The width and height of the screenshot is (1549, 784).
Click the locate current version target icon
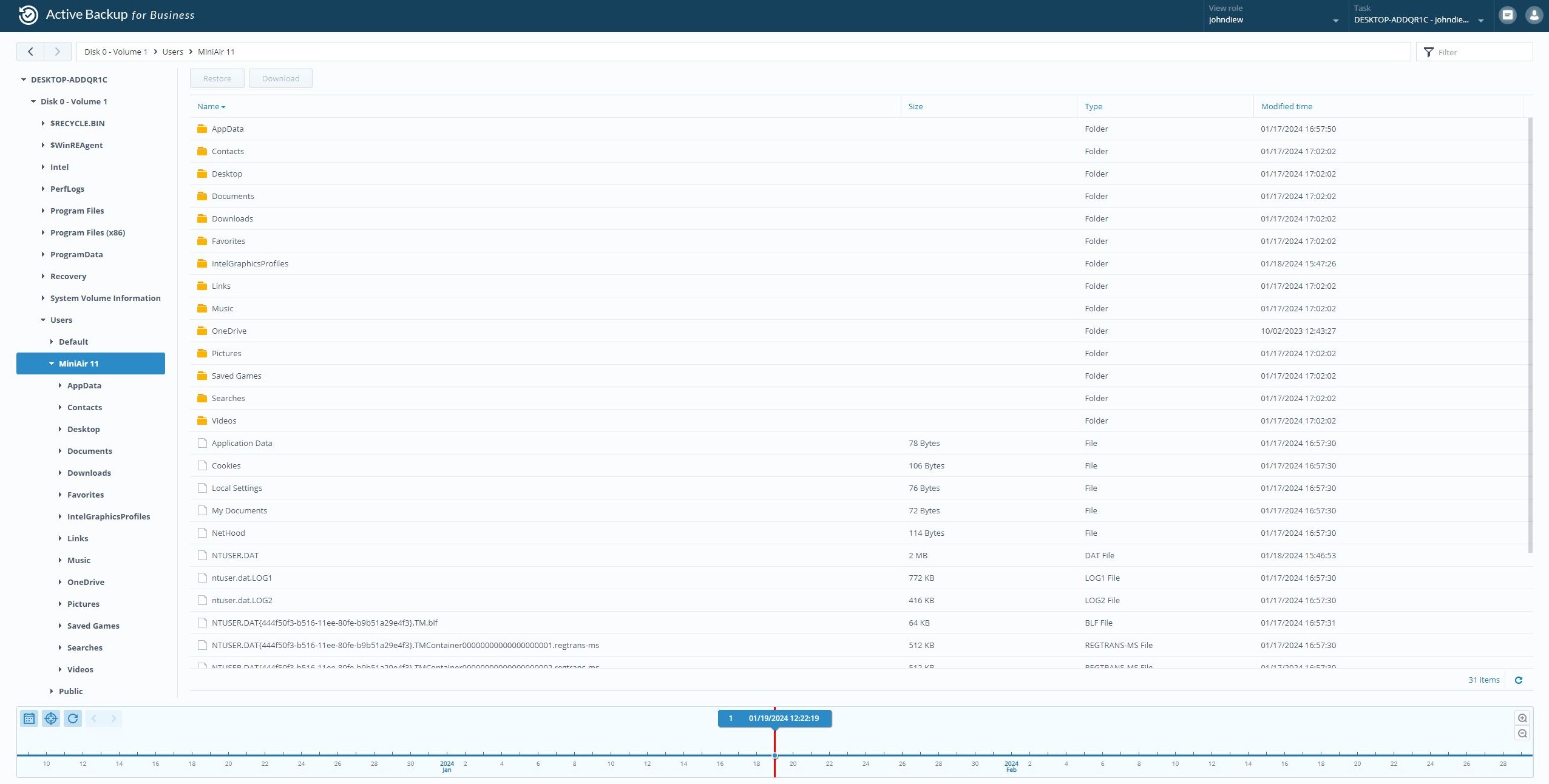51,718
